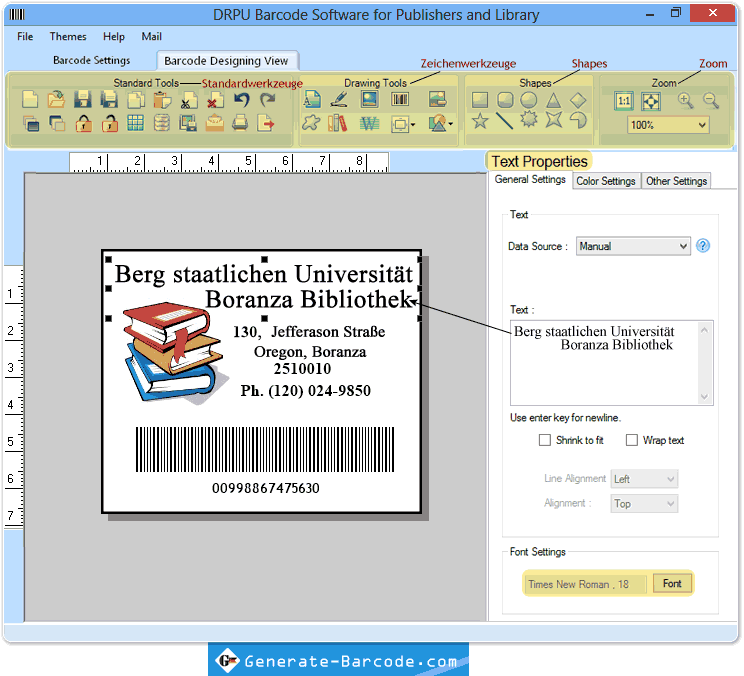Screen dimensions: 744x676
Task: Click the Font button
Action: pyautogui.click(x=672, y=583)
